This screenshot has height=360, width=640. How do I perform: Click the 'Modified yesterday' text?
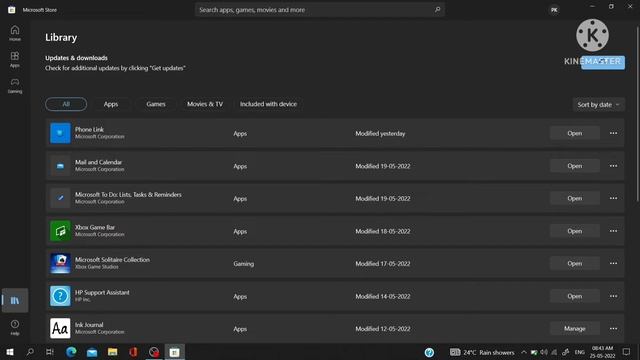380,133
